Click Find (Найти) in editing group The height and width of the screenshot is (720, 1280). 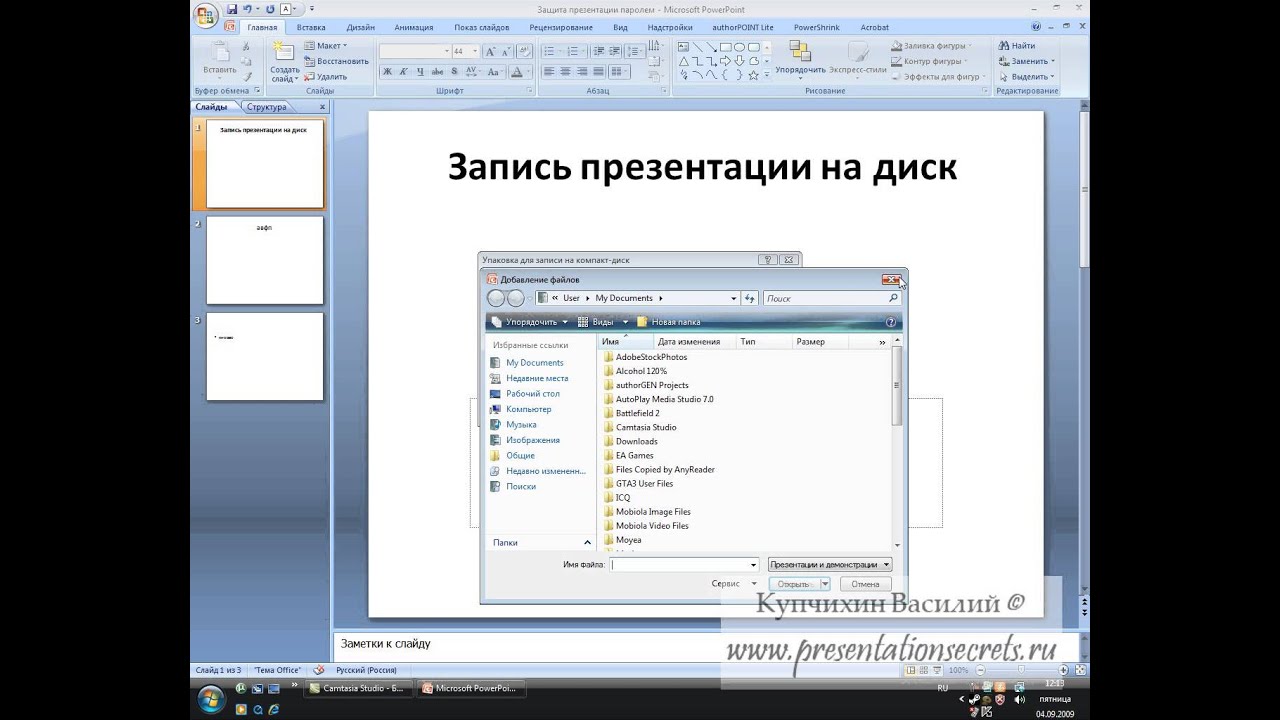coord(1016,46)
